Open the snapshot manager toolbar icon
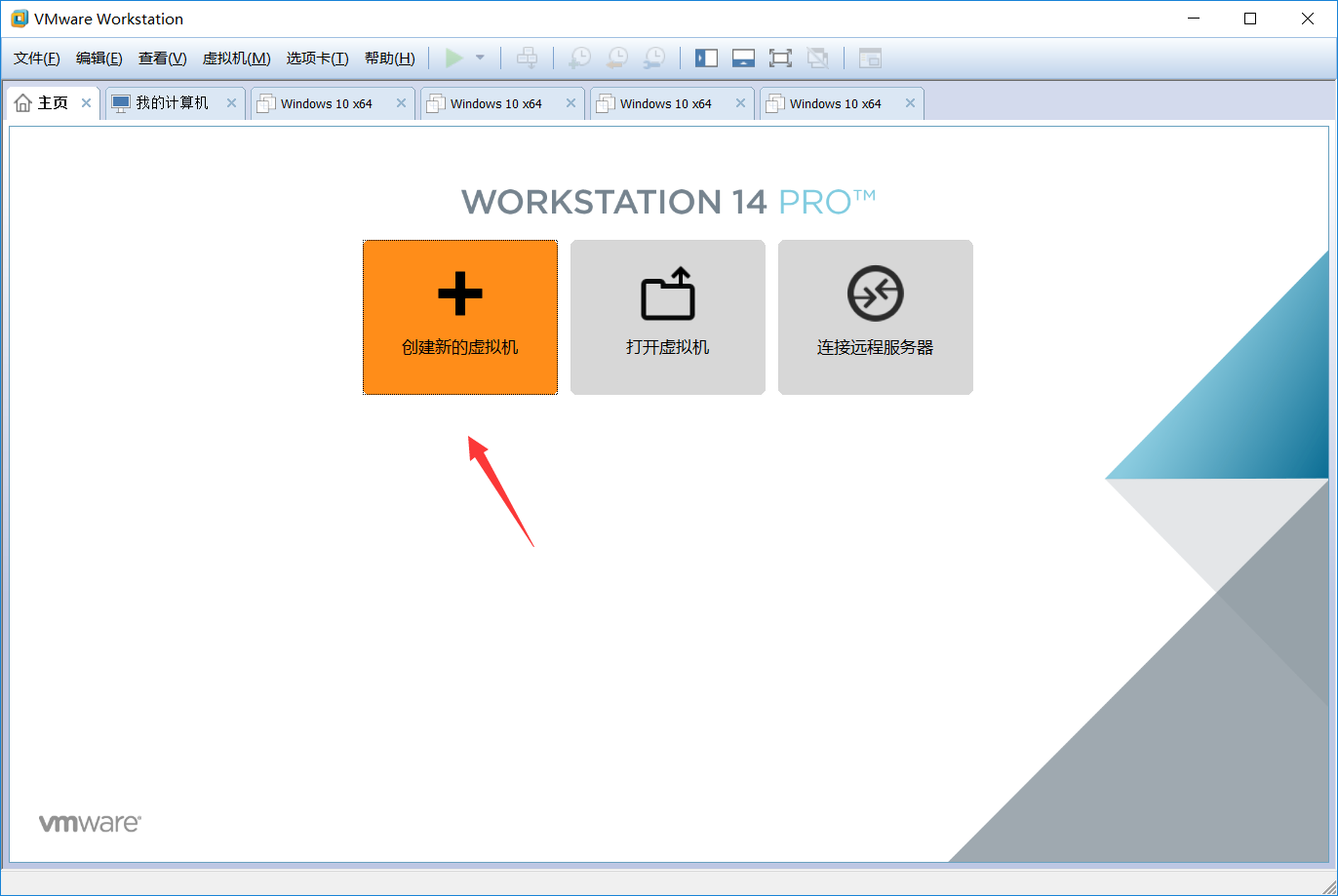Image resolution: width=1338 pixels, height=896 pixels. click(x=654, y=58)
